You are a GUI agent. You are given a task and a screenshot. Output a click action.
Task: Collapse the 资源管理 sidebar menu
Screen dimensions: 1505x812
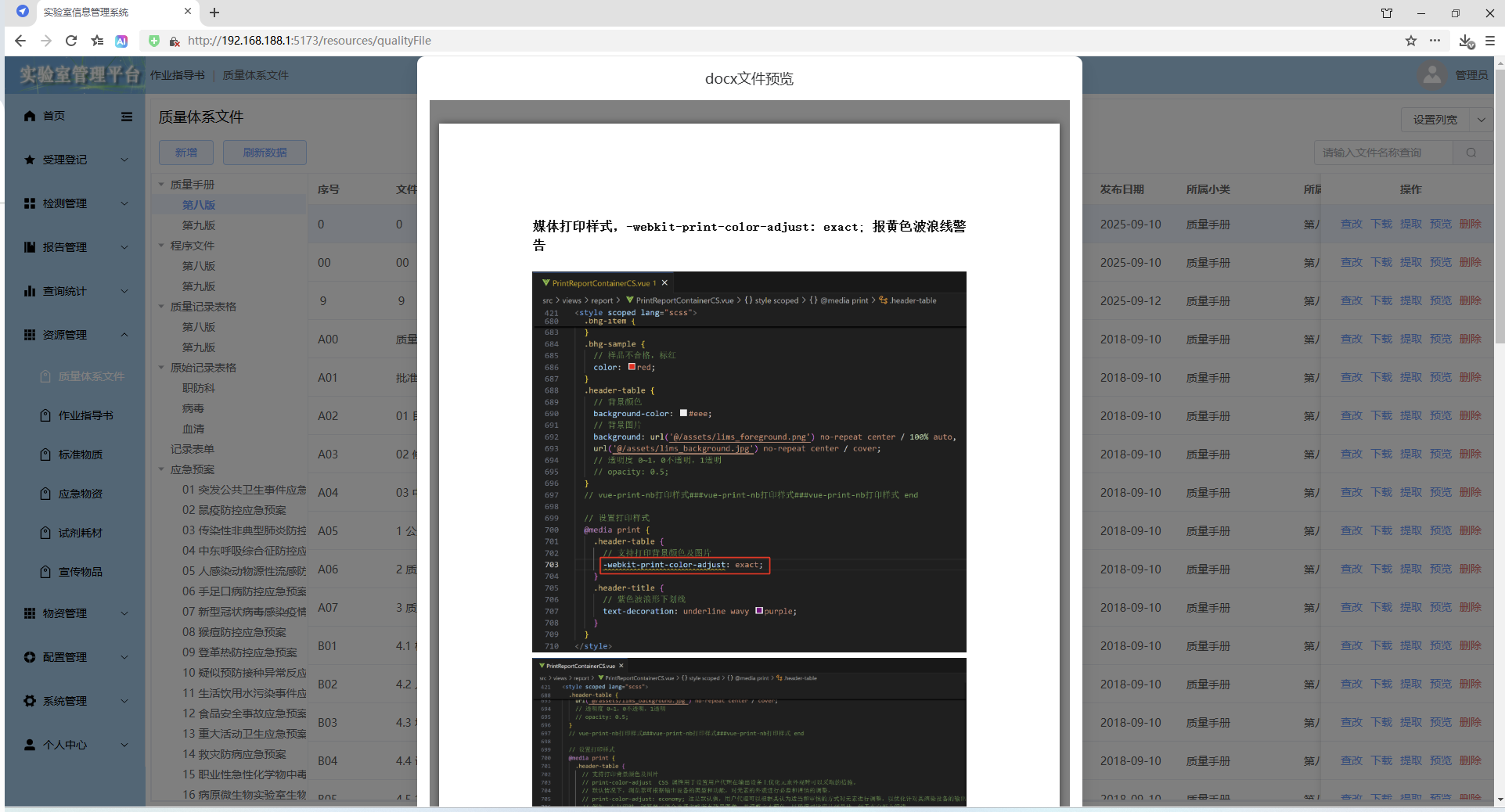[124, 335]
